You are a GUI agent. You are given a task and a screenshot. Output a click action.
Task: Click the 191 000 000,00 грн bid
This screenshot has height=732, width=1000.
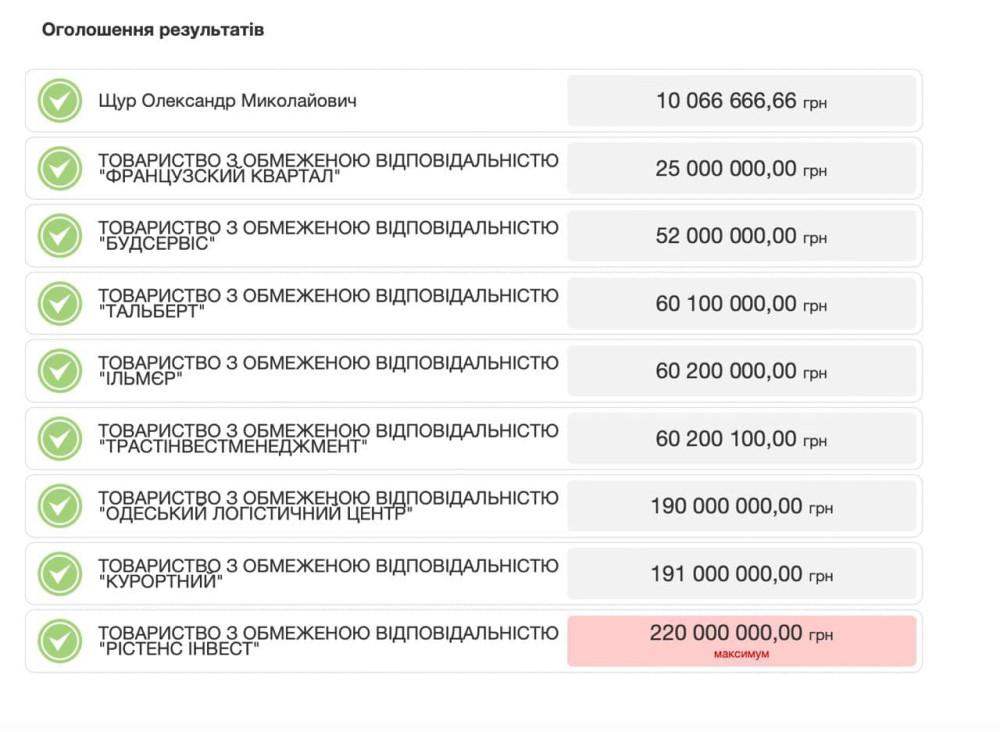click(741, 574)
